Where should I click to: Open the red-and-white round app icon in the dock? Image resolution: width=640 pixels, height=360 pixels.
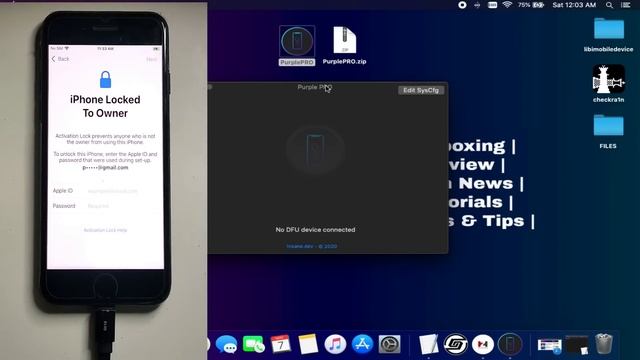483,345
